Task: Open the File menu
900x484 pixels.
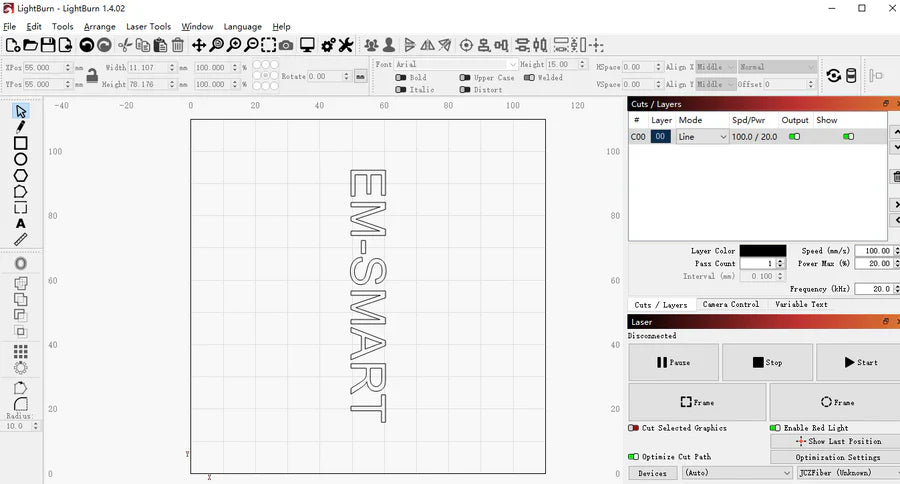Action: [10, 26]
